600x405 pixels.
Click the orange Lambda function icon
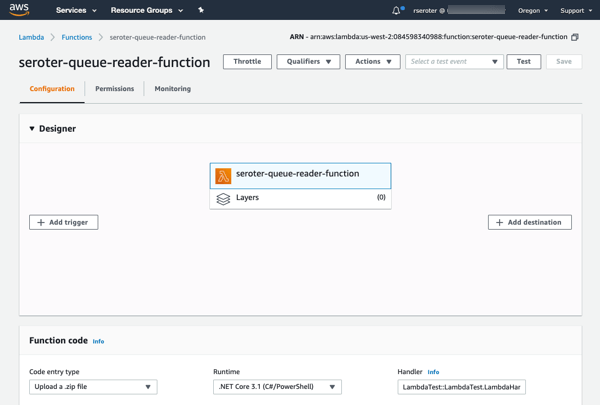pyautogui.click(x=223, y=175)
